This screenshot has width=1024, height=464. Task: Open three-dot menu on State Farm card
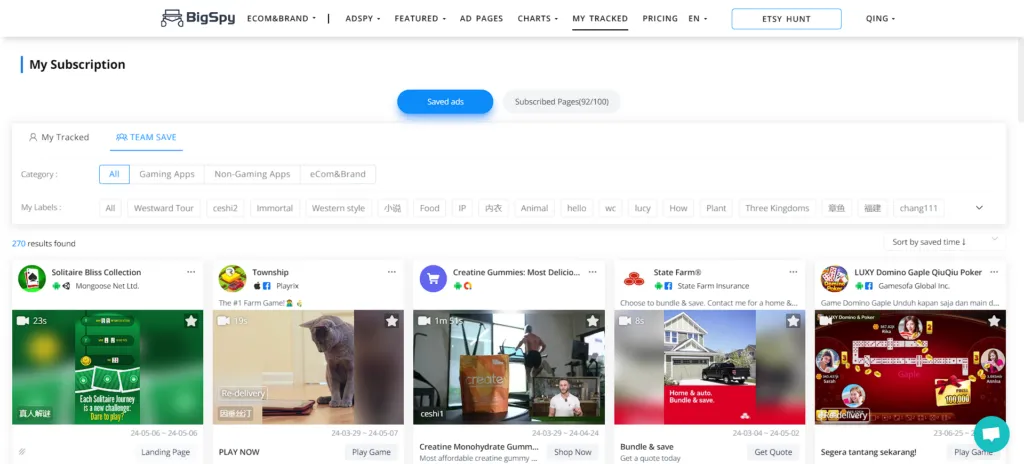click(793, 272)
